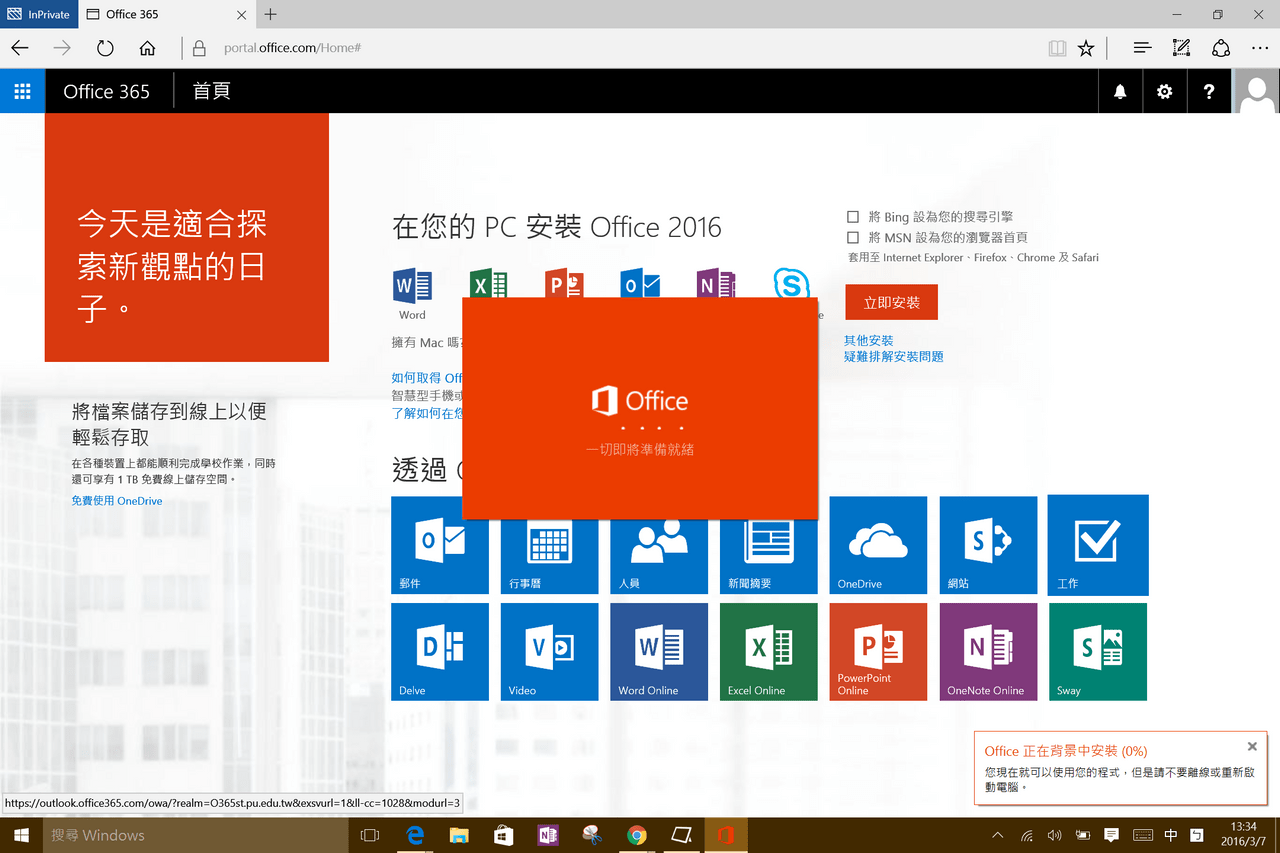Screen dimensions: 1280x853
Task: Open the Action Center notifications icon
Action: coord(1111,835)
